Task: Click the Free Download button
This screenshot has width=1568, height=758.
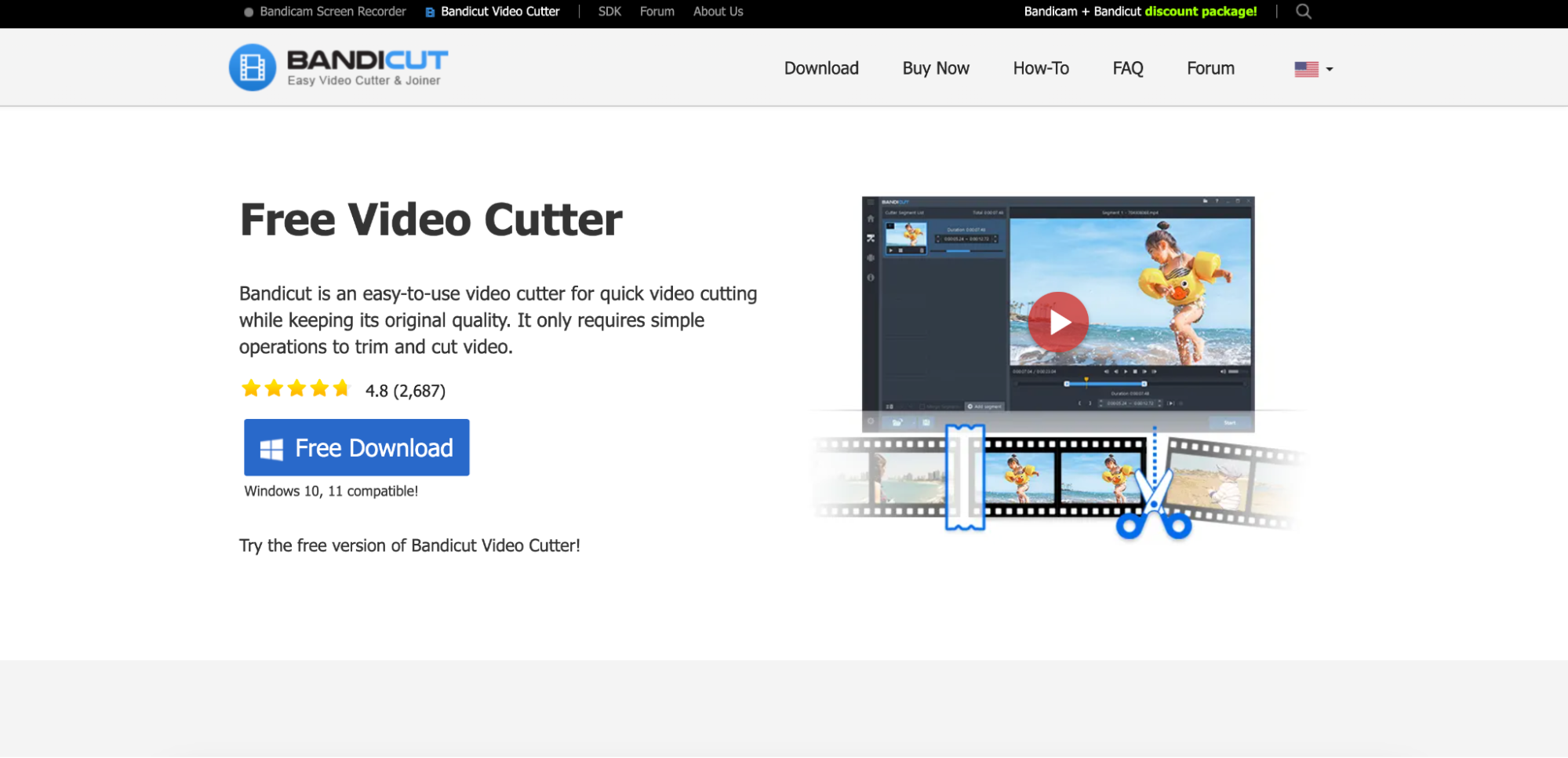Action: coord(357,447)
